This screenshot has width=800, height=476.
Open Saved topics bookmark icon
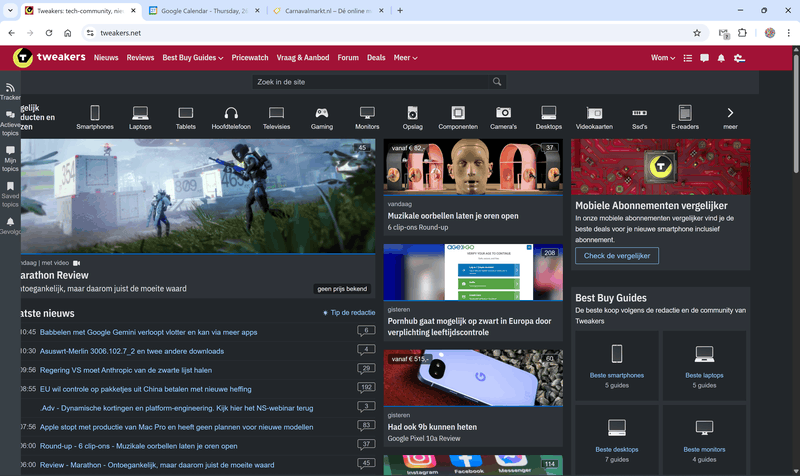click(x=10, y=186)
